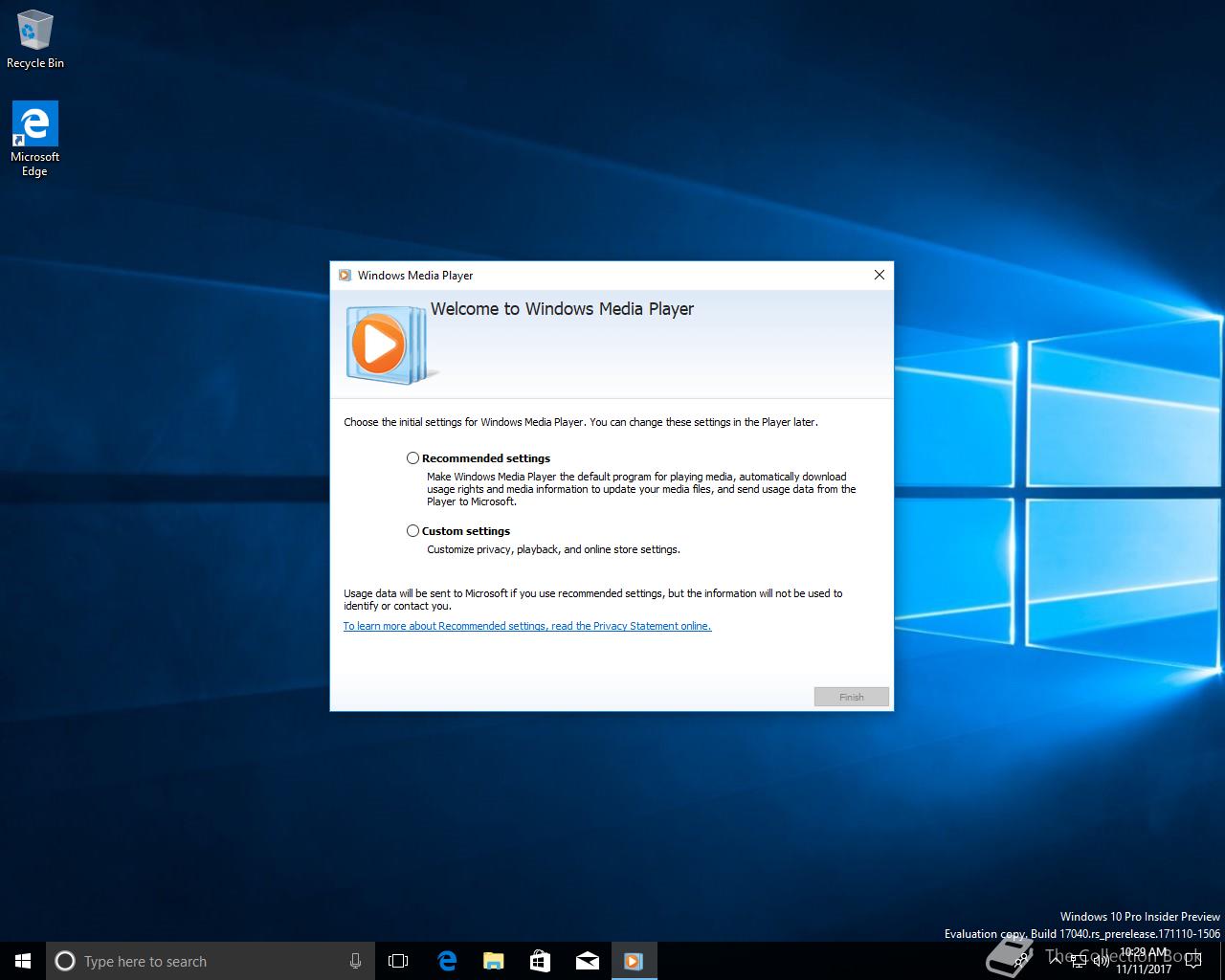Open the Mail app from the taskbar
The image size is (1225, 980).
[587, 961]
